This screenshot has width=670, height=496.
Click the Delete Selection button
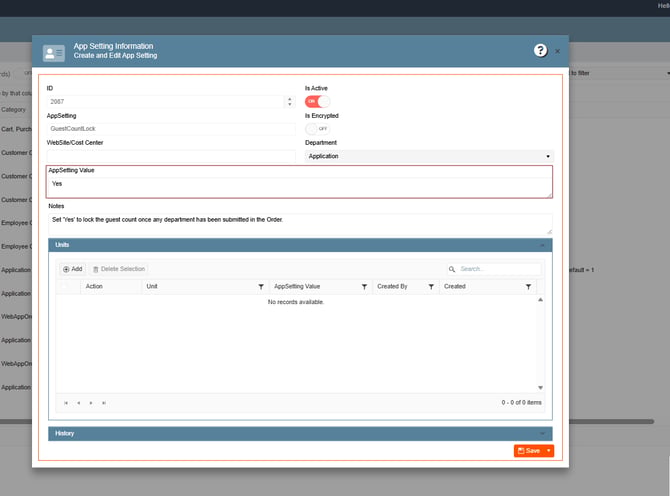point(119,269)
